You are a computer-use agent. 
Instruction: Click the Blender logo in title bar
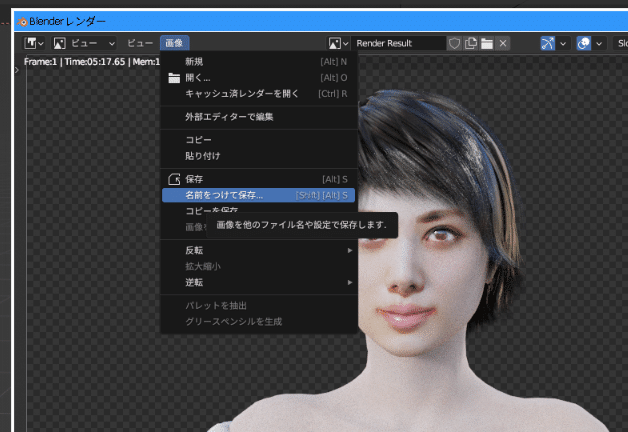pos(22,22)
